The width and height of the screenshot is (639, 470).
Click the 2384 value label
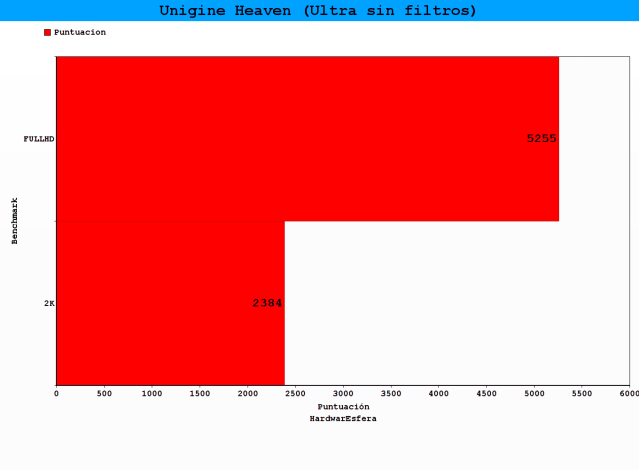coord(267,303)
